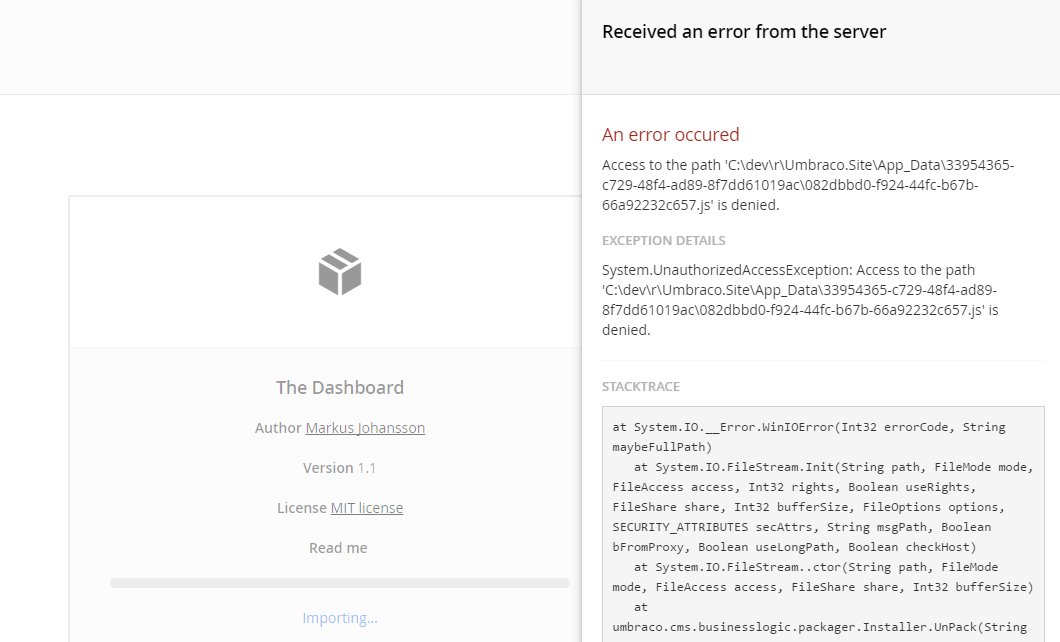Open Markus Johansson author link
Image resolution: width=1060 pixels, height=642 pixels.
point(365,428)
